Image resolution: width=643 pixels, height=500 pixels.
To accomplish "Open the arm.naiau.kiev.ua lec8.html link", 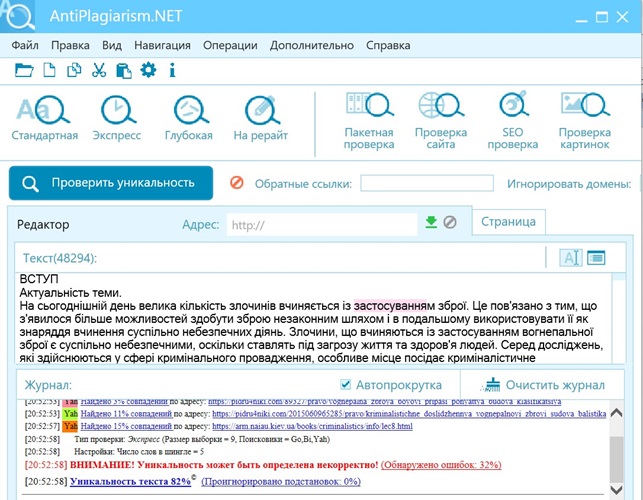I will click(312, 426).
